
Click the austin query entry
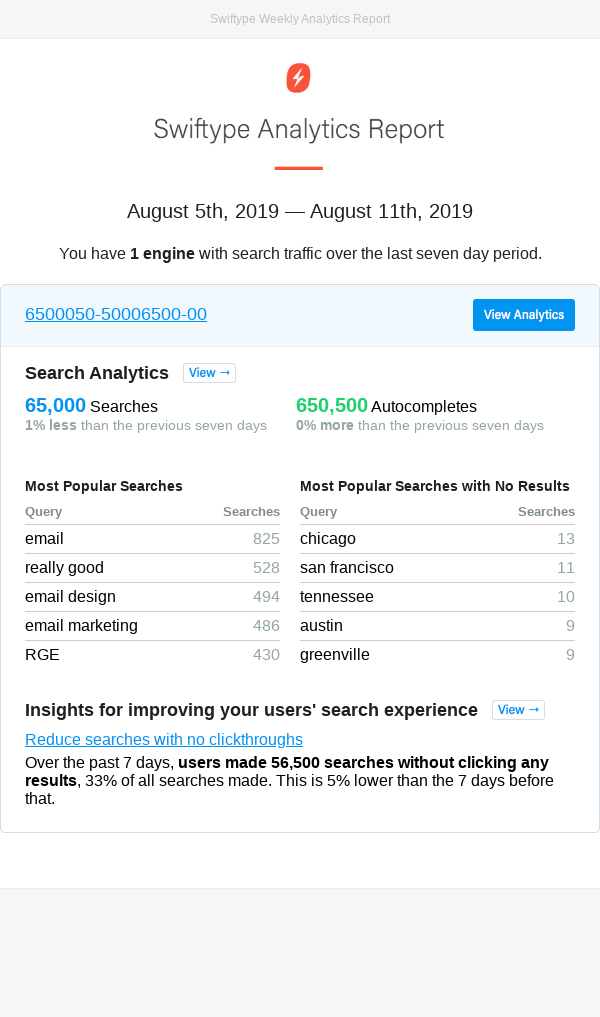coord(320,625)
